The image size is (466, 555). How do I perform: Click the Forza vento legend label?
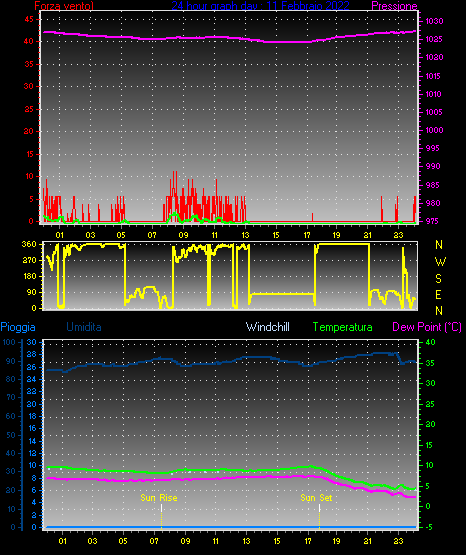64,5
